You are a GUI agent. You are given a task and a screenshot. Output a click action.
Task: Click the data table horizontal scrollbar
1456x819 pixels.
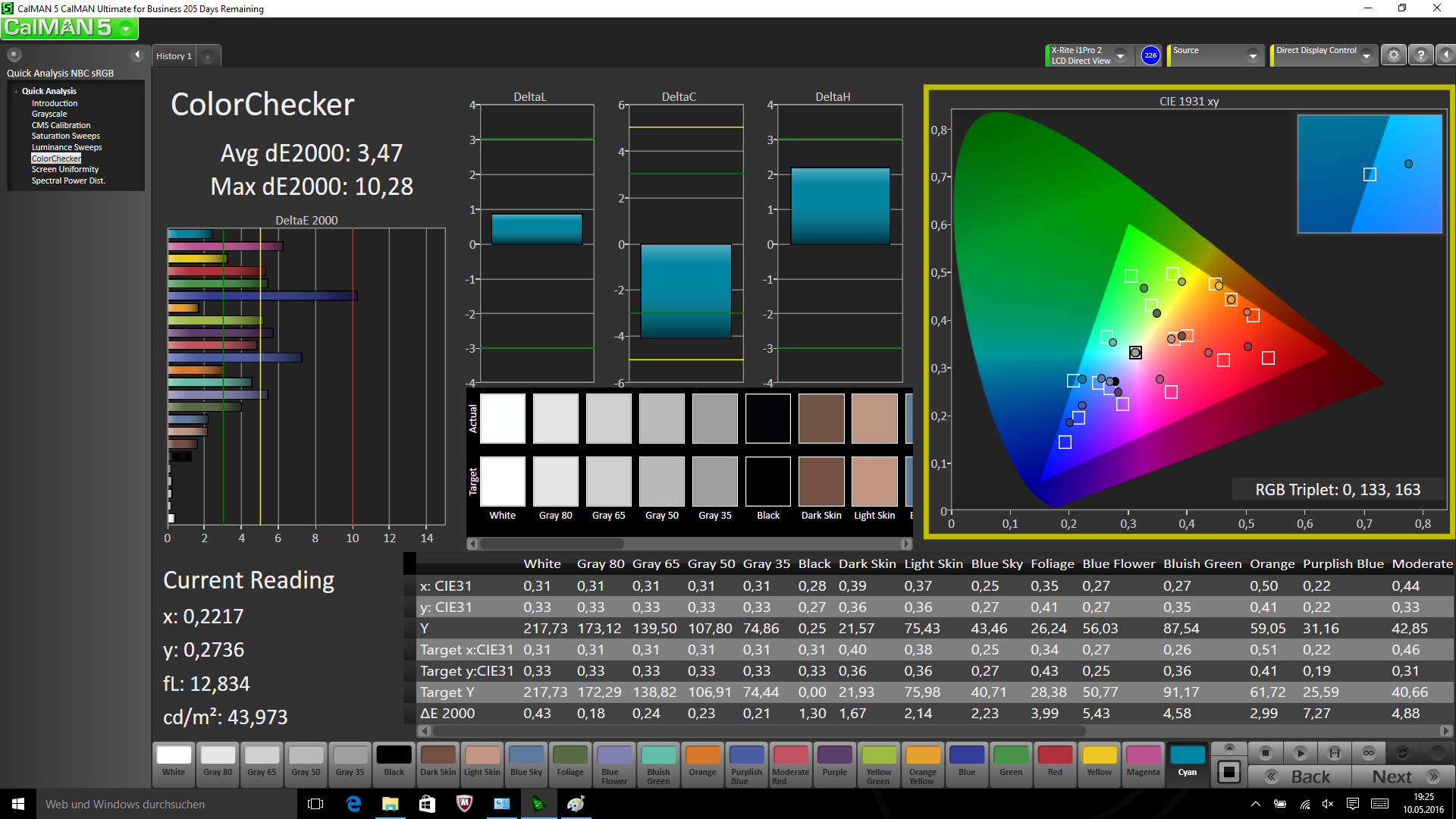click(x=758, y=731)
